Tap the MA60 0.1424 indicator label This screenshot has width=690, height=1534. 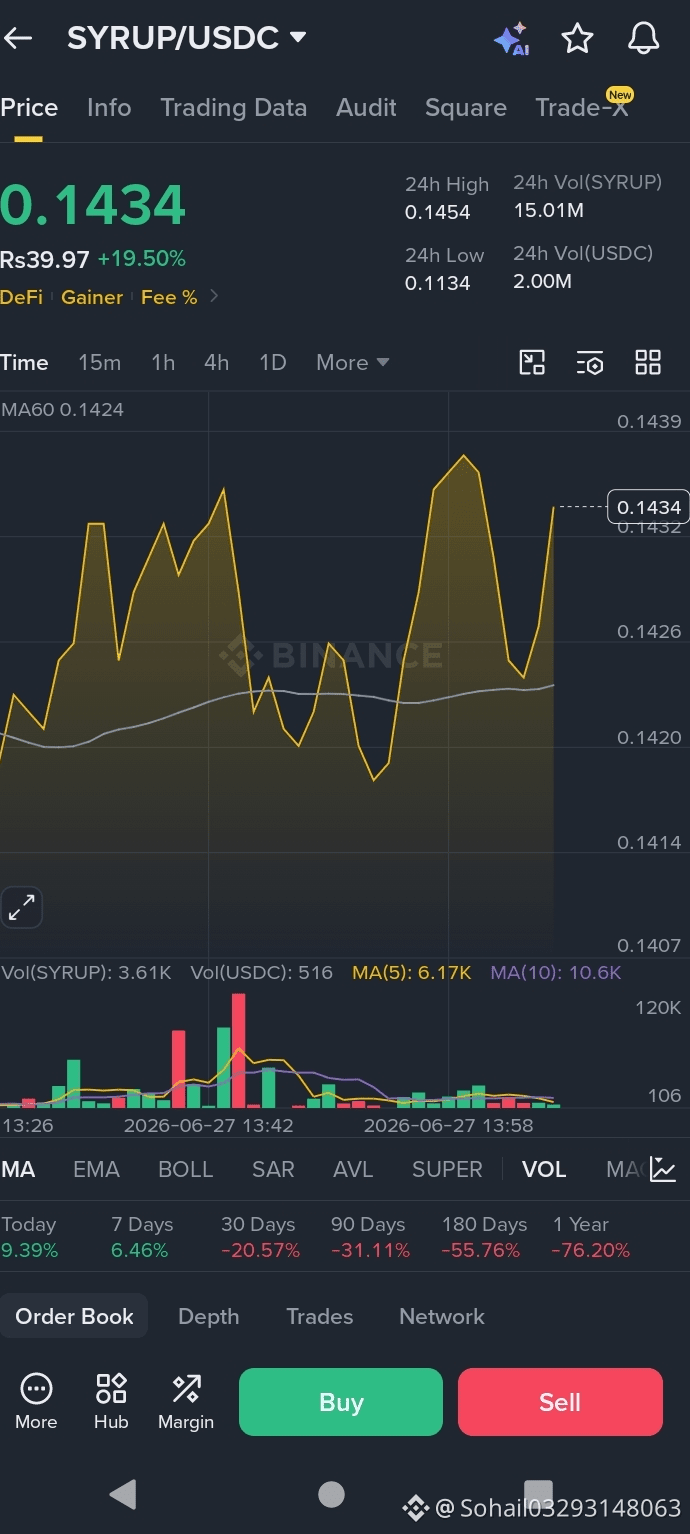click(62, 409)
